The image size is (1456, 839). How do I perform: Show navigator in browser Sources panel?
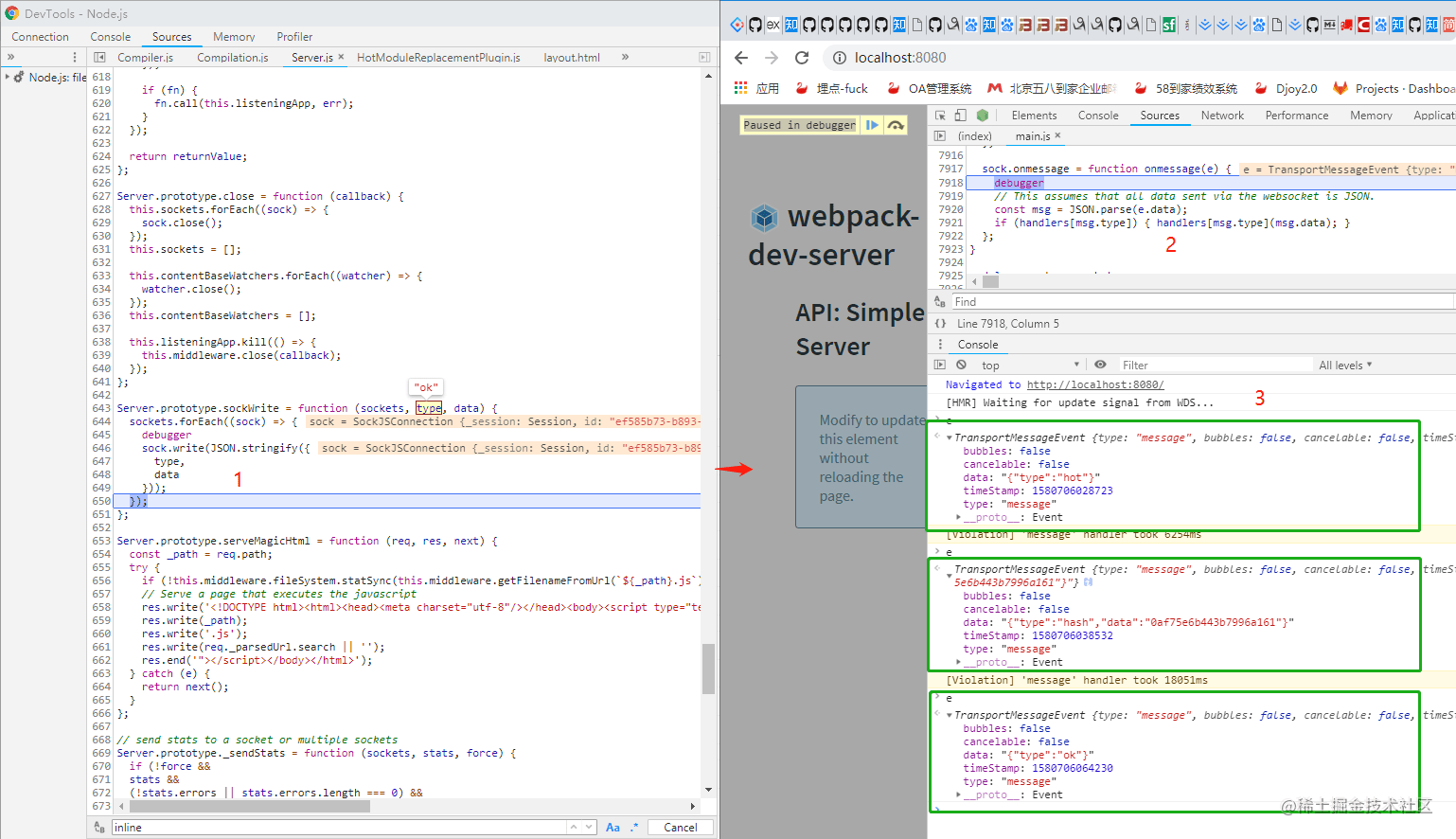(x=940, y=136)
